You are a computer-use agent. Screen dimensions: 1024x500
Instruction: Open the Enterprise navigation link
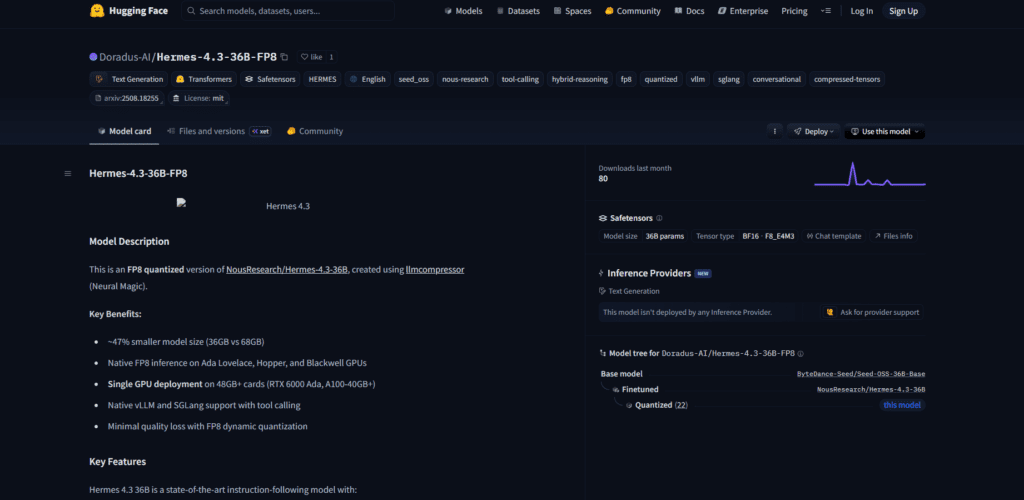[x=743, y=11]
